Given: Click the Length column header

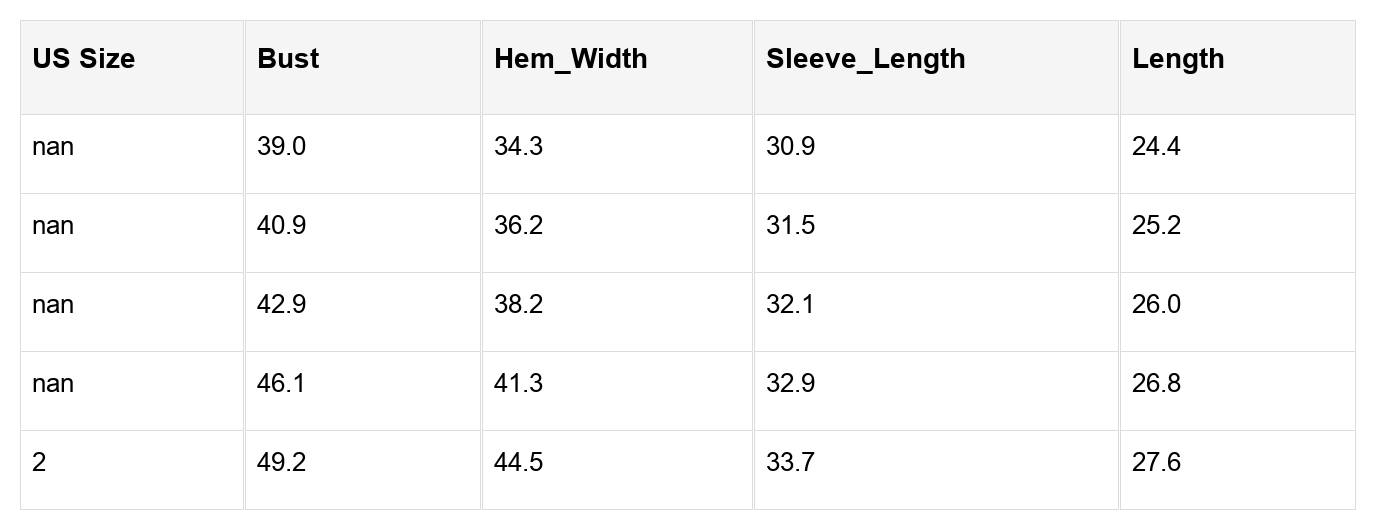Looking at the screenshot, I should [x=1178, y=59].
